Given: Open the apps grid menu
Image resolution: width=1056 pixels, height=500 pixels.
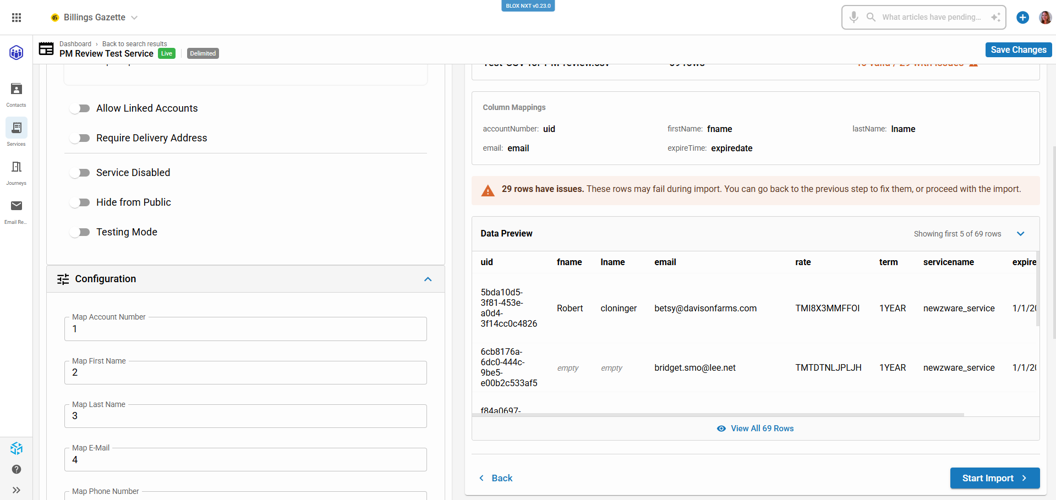Looking at the screenshot, I should click(x=17, y=17).
